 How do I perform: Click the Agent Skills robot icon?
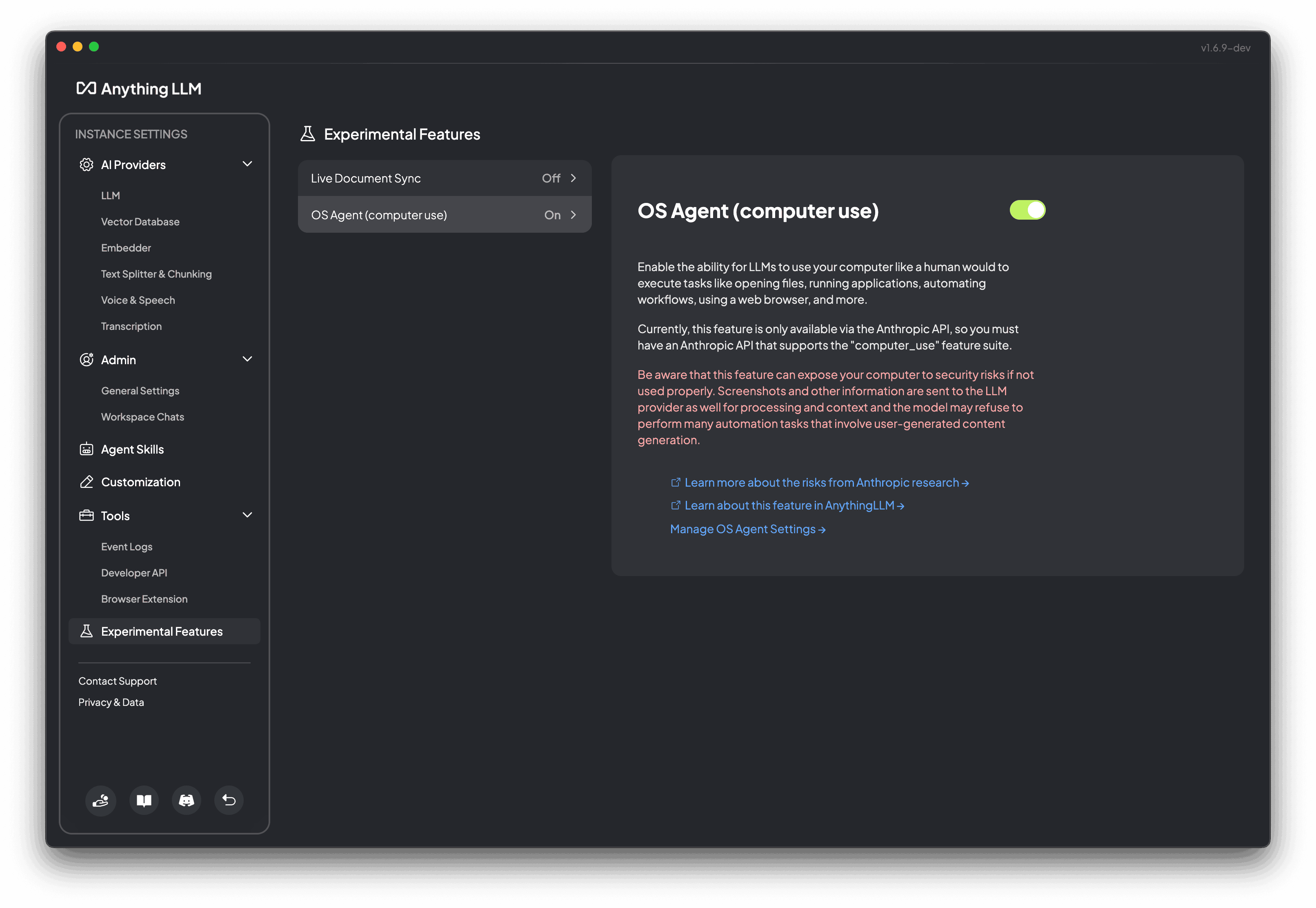(87, 450)
